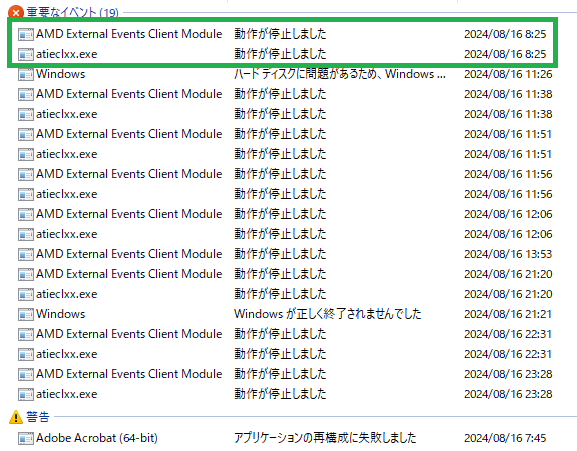
Task: Collapse the 重要なイベント (19) group header
Action: pos(72,12)
